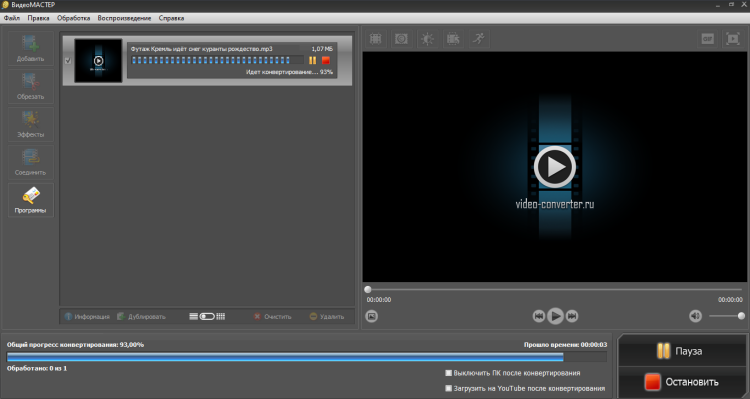Screen dimensions: 750x399
Task: Skip to previous with rewind button
Action: click(x=539, y=316)
